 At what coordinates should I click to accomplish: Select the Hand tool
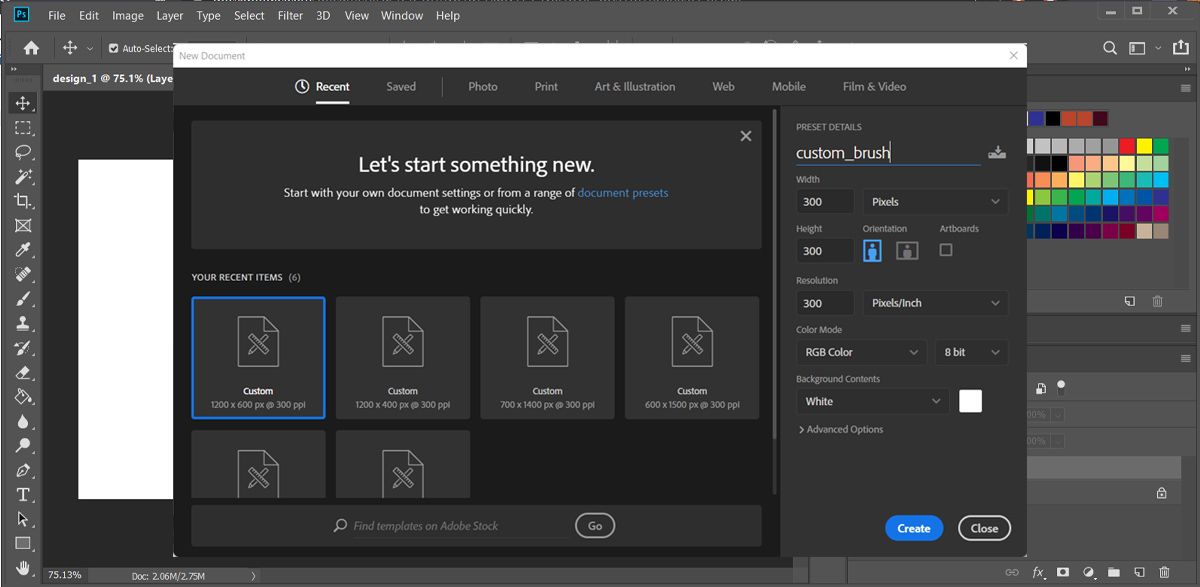[23, 569]
